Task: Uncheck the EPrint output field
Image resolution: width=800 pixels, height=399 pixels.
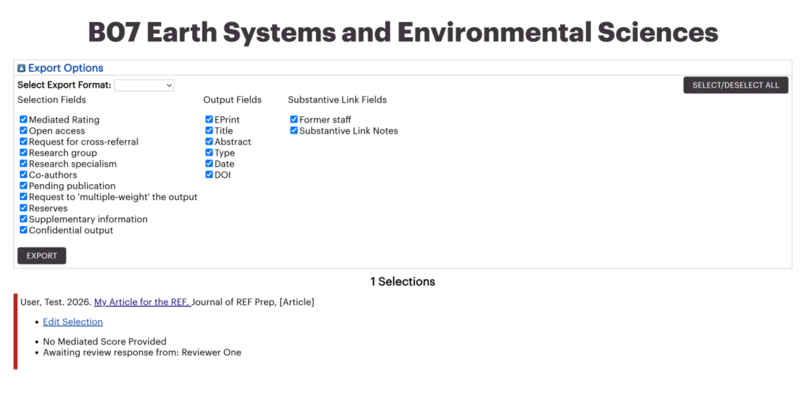Action: tap(209, 119)
